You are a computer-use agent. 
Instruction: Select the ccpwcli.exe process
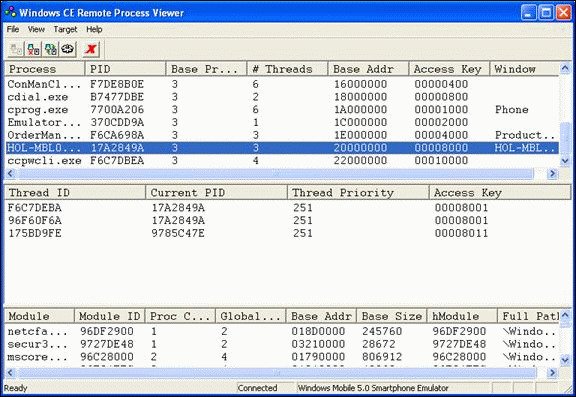(282, 160)
